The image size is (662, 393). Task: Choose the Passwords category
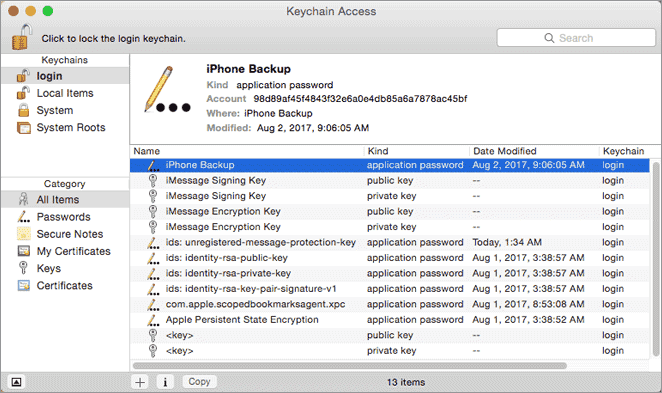pyautogui.click(x=65, y=217)
